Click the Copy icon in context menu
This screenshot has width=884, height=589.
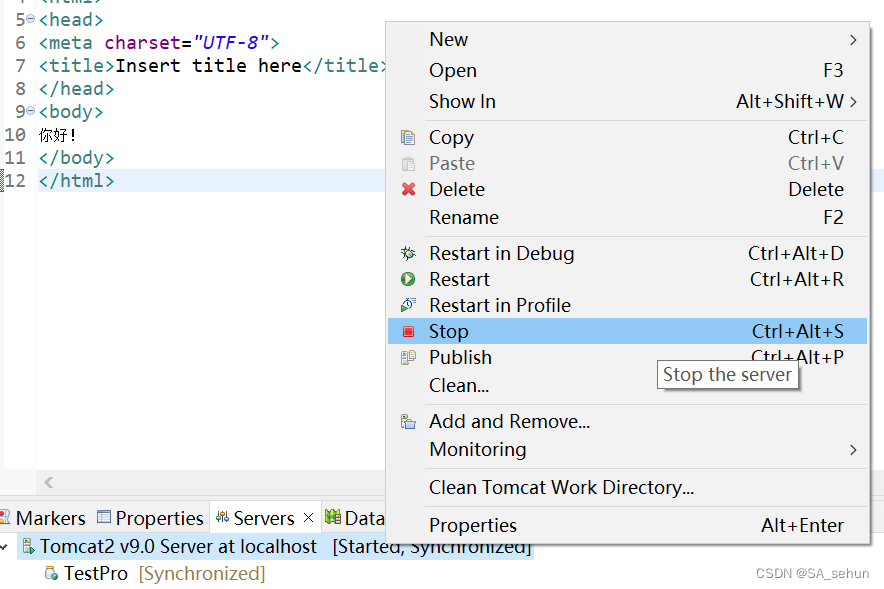point(408,138)
